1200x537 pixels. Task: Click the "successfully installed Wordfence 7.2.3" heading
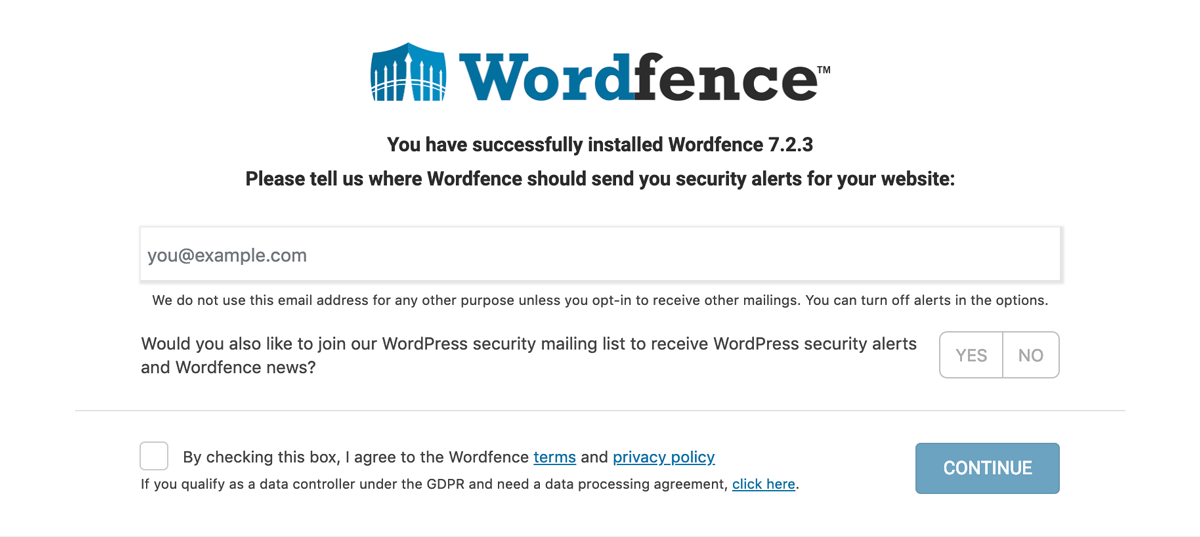tap(600, 145)
